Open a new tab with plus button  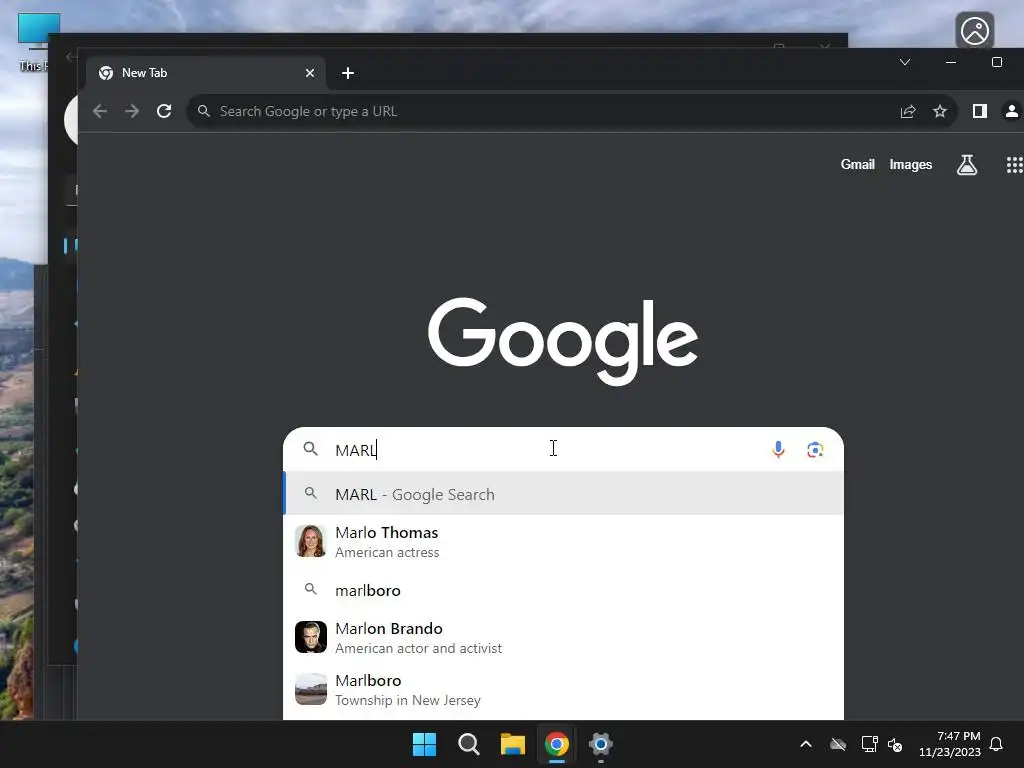[348, 73]
